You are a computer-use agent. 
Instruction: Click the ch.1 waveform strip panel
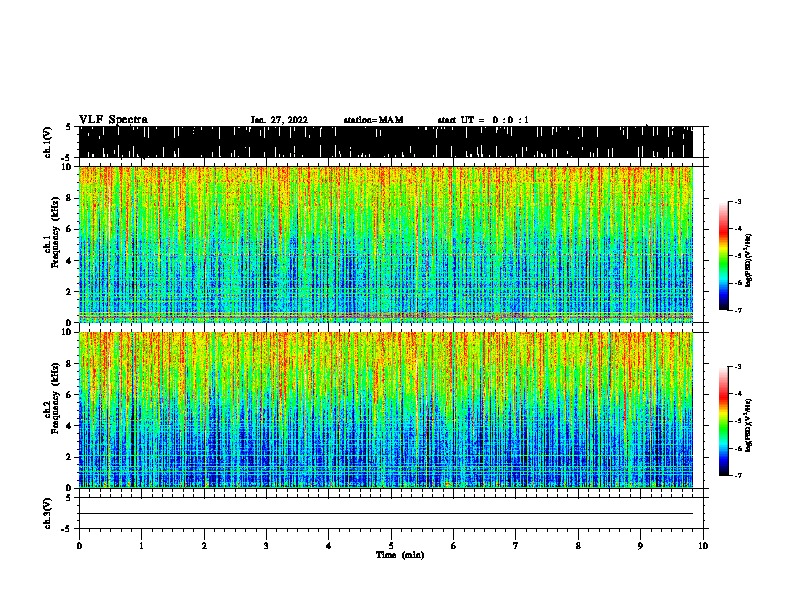[x=386, y=142]
